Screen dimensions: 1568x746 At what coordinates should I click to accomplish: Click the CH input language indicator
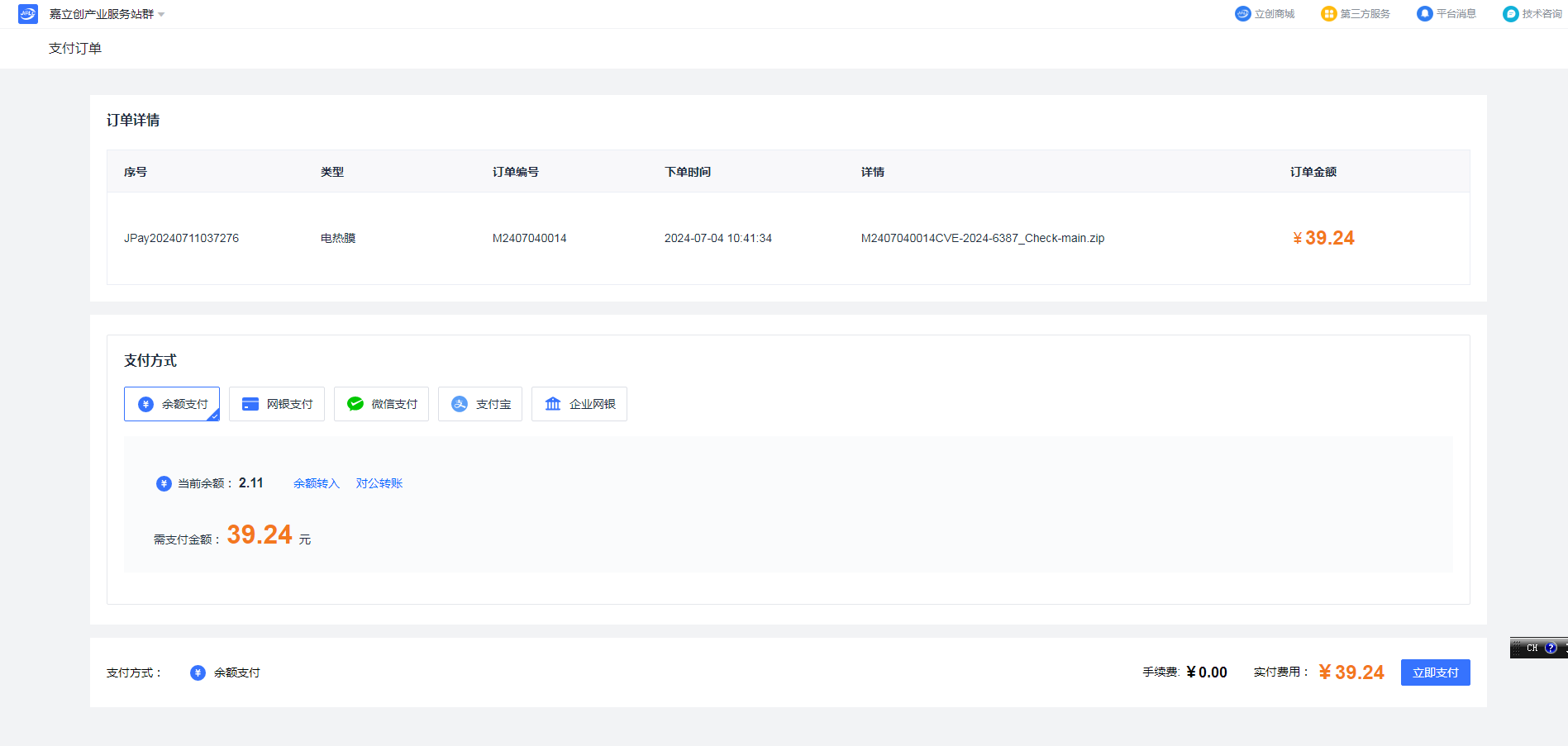pyautogui.click(x=1532, y=648)
